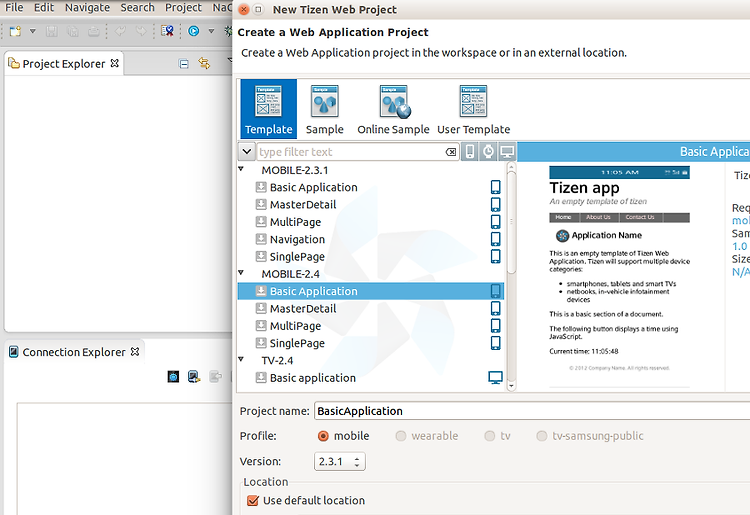
Task: Click the Connection Explorer device icon on tab
Action: pos(14,352)
